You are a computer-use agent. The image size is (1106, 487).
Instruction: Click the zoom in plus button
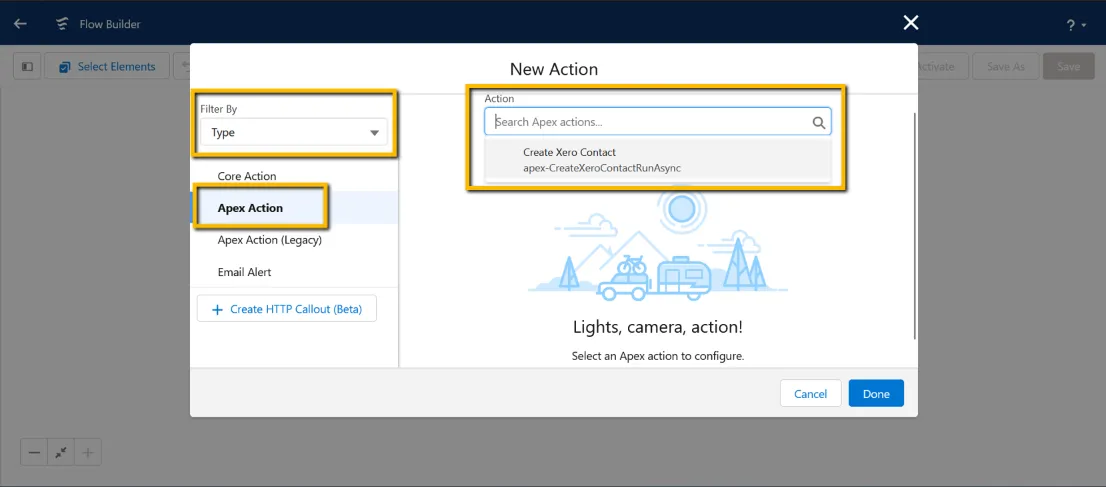(88, 452)
